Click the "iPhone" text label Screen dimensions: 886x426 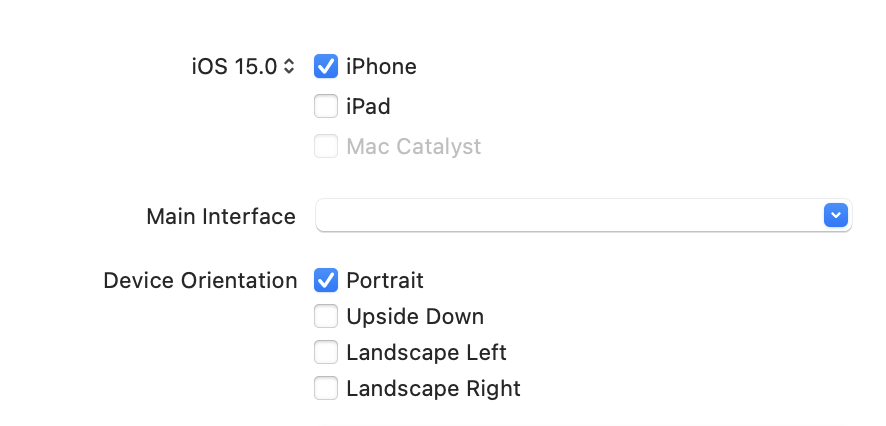click(381, 67)
